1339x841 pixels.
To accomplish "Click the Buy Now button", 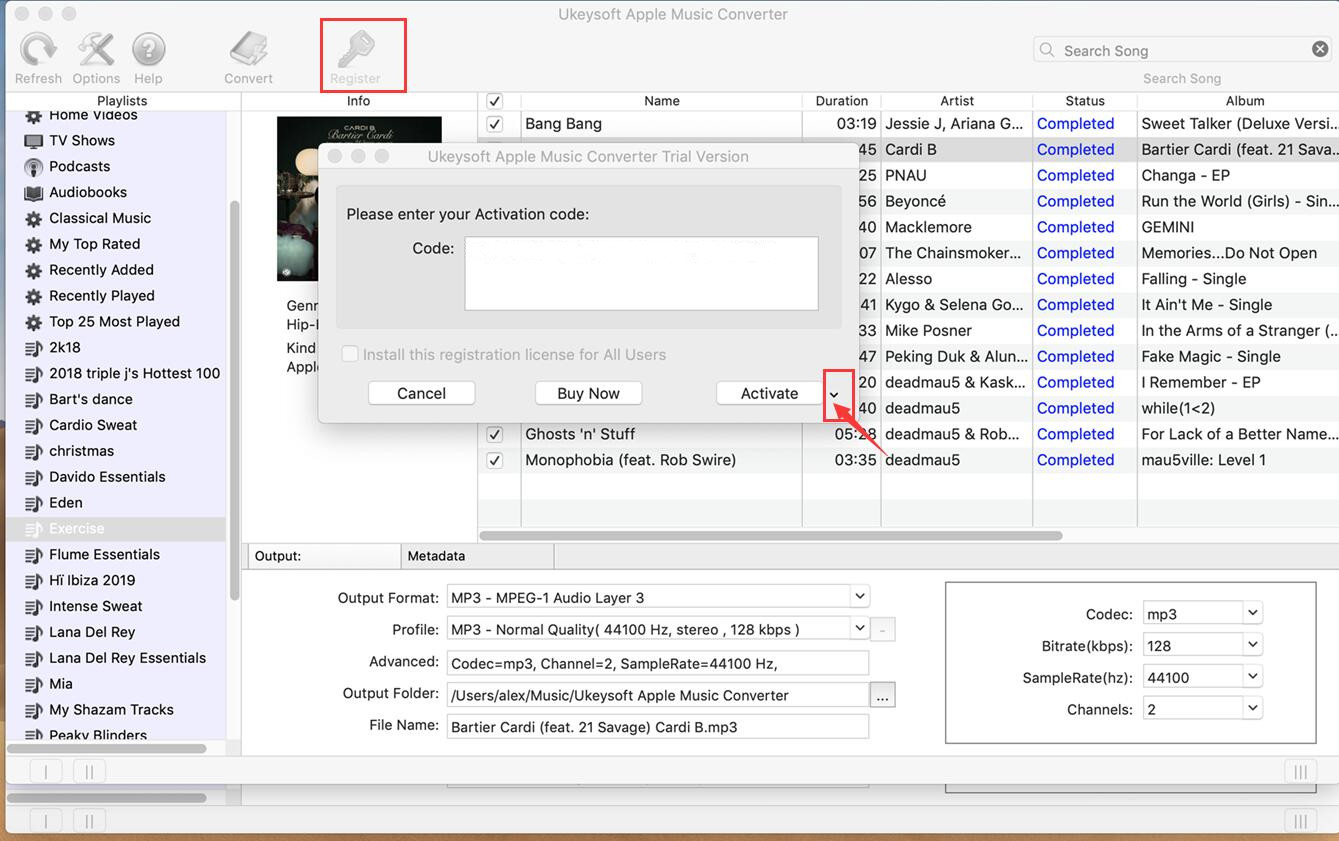I will tap(588, 393).
